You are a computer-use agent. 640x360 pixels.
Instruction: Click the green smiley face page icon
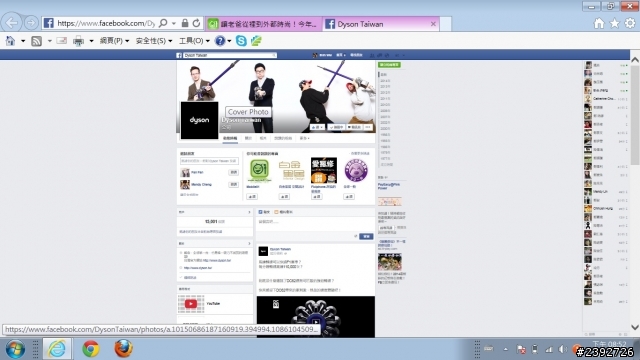coord(259,170)
